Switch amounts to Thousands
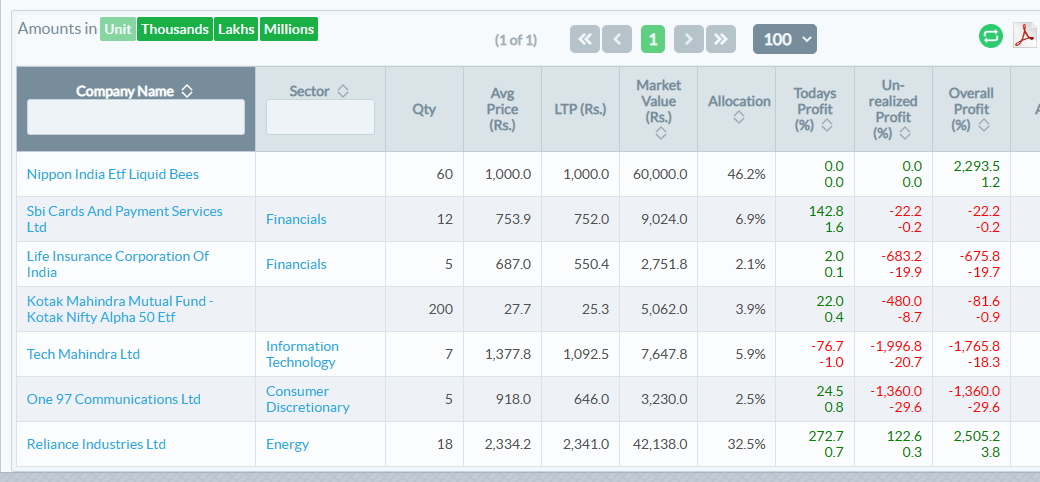The image size is (1040, 482). coord(175,29)
